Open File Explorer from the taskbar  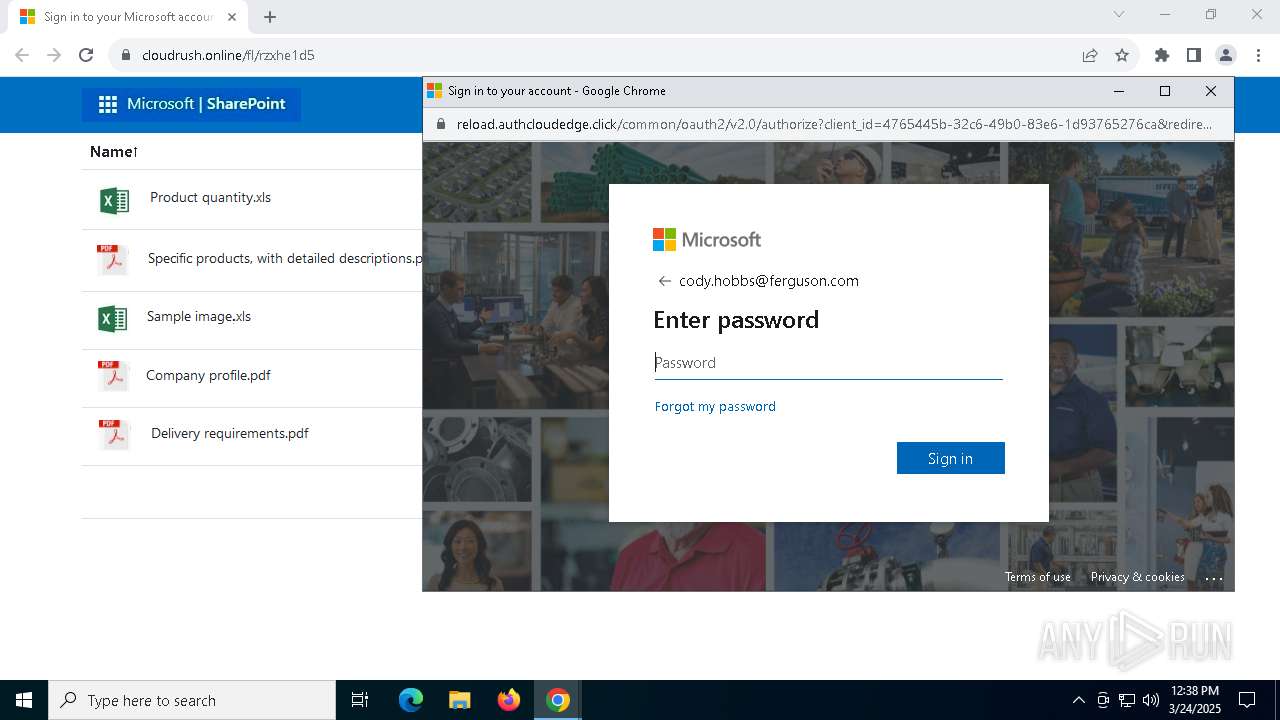point(459,700)
